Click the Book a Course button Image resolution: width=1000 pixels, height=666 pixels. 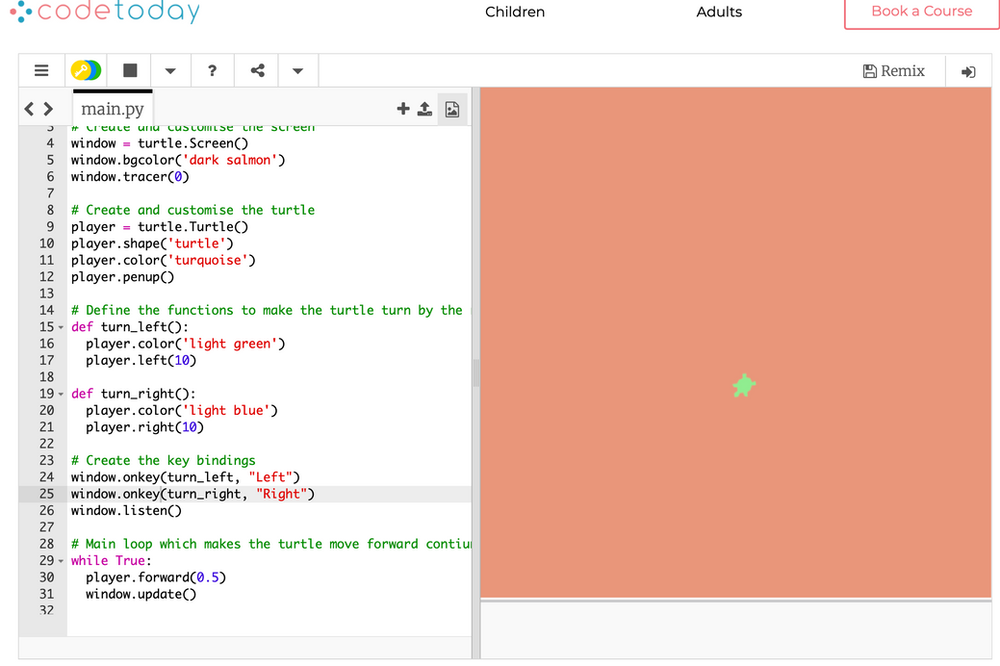coord(922,11)
